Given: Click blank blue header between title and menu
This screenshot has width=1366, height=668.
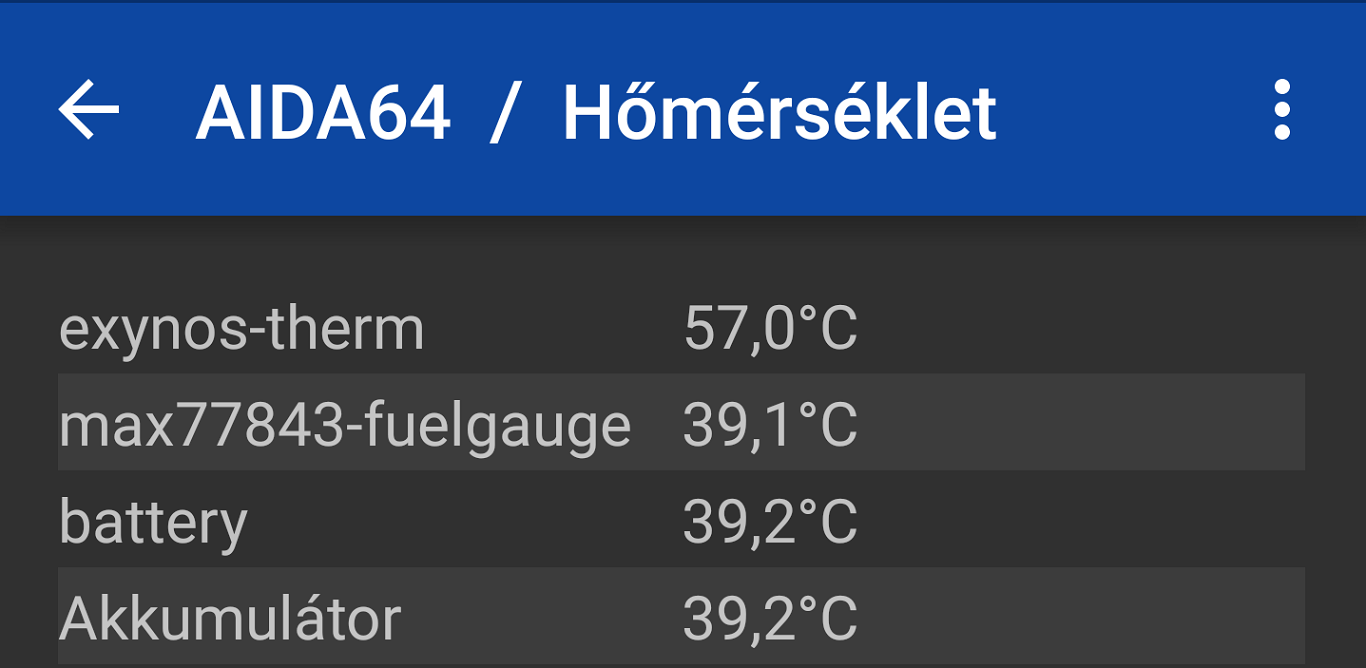Looking at the screenshot, I should click(x=1130, y=110).
